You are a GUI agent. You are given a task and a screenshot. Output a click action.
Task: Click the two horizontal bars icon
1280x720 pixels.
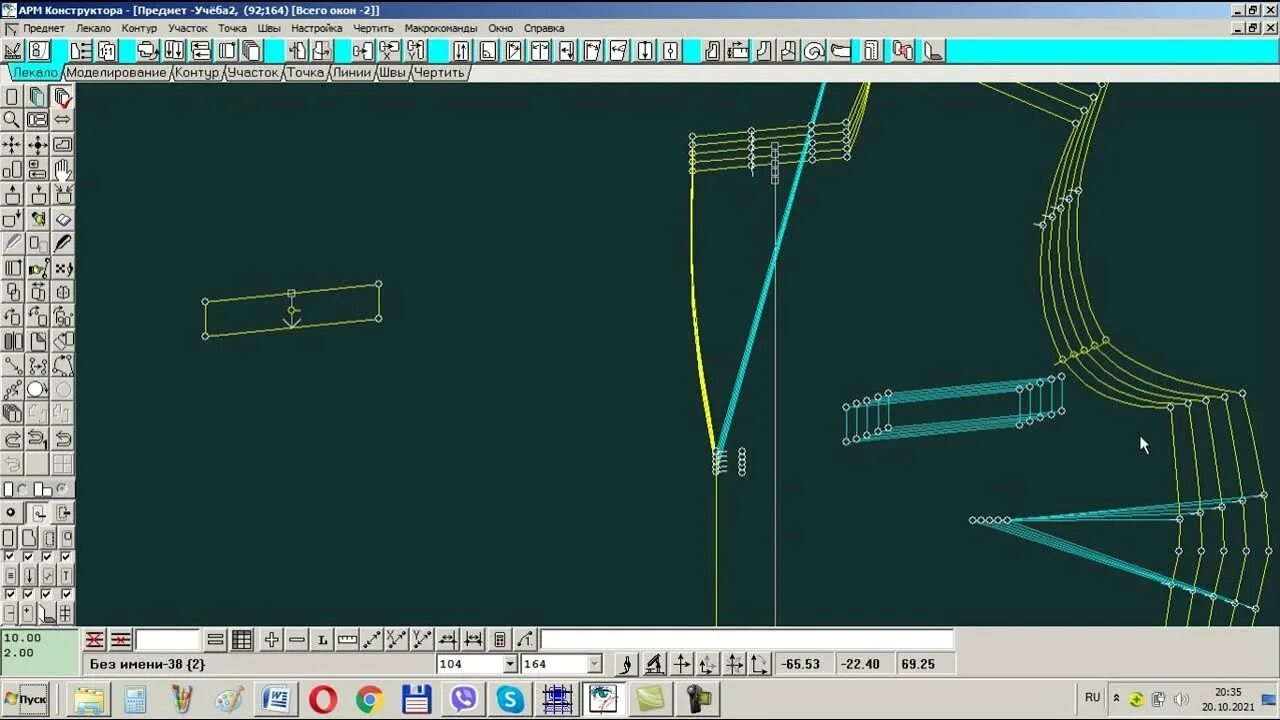[x=215, y=640]
